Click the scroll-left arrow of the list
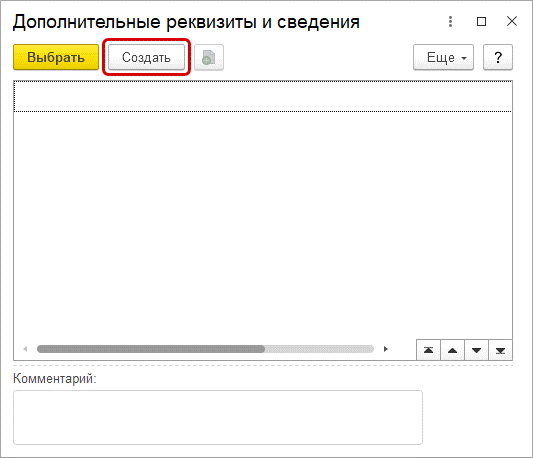Viewport: 533px width, 458px height. 25,349
